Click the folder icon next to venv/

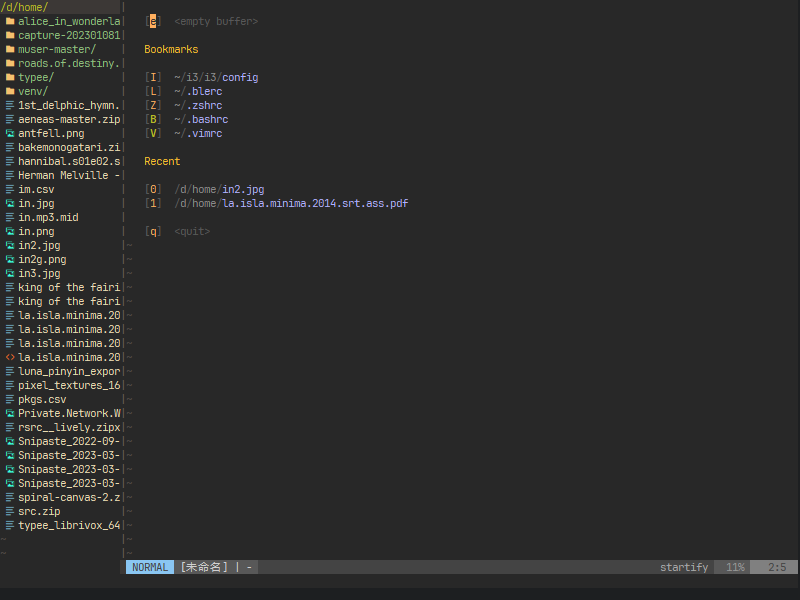(x=10, y=91)
